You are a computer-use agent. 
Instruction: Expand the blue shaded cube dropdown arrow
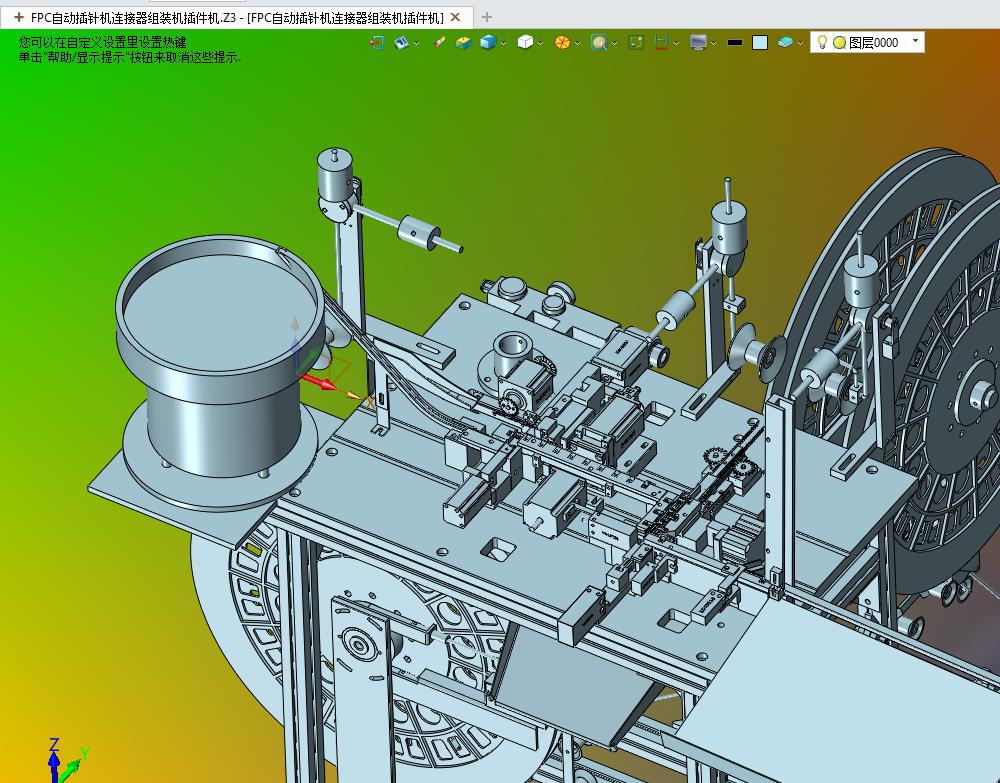coord(503,43)
